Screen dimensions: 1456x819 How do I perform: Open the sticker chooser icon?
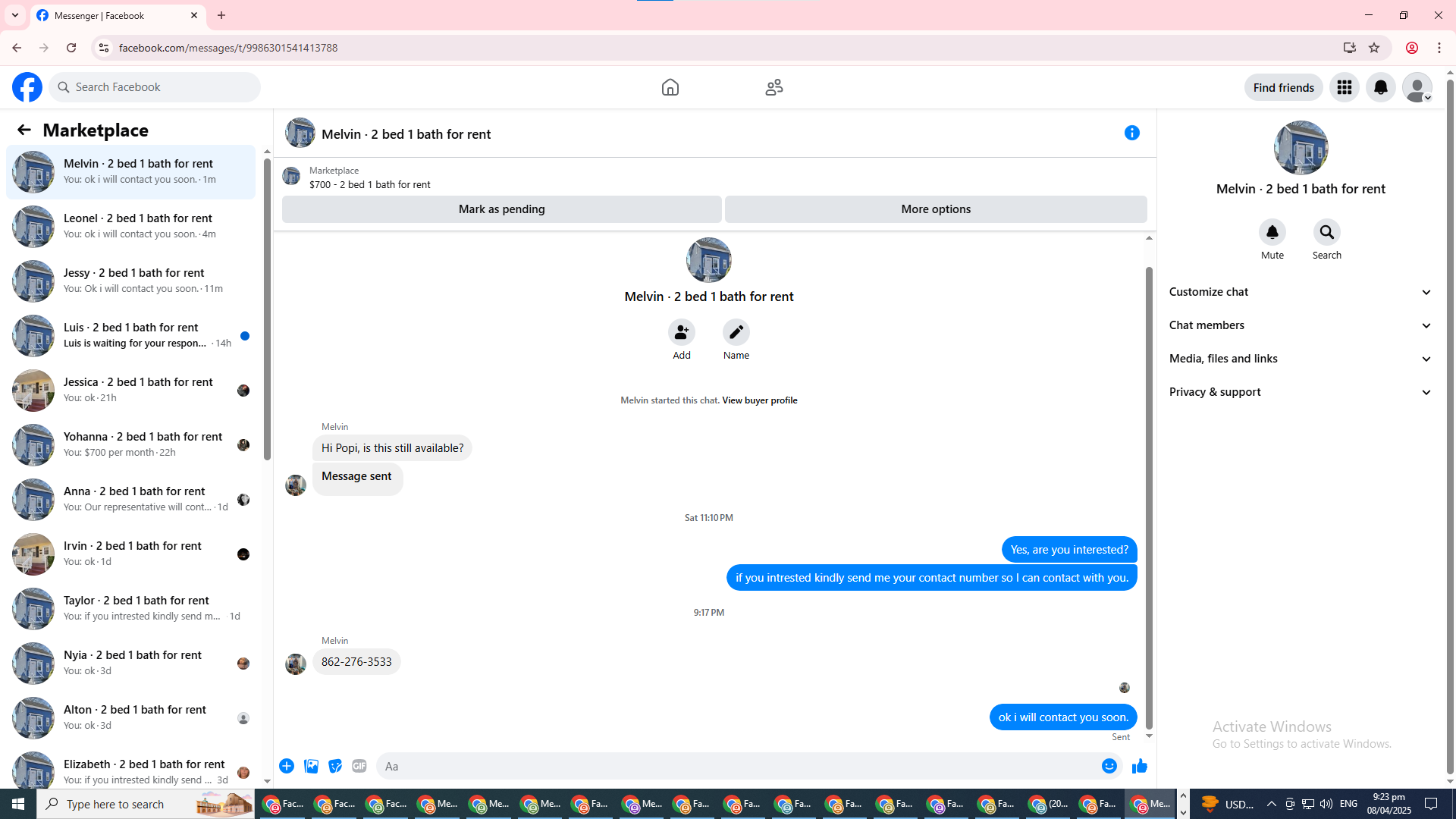pyautogui.click(x=335, y=767)
